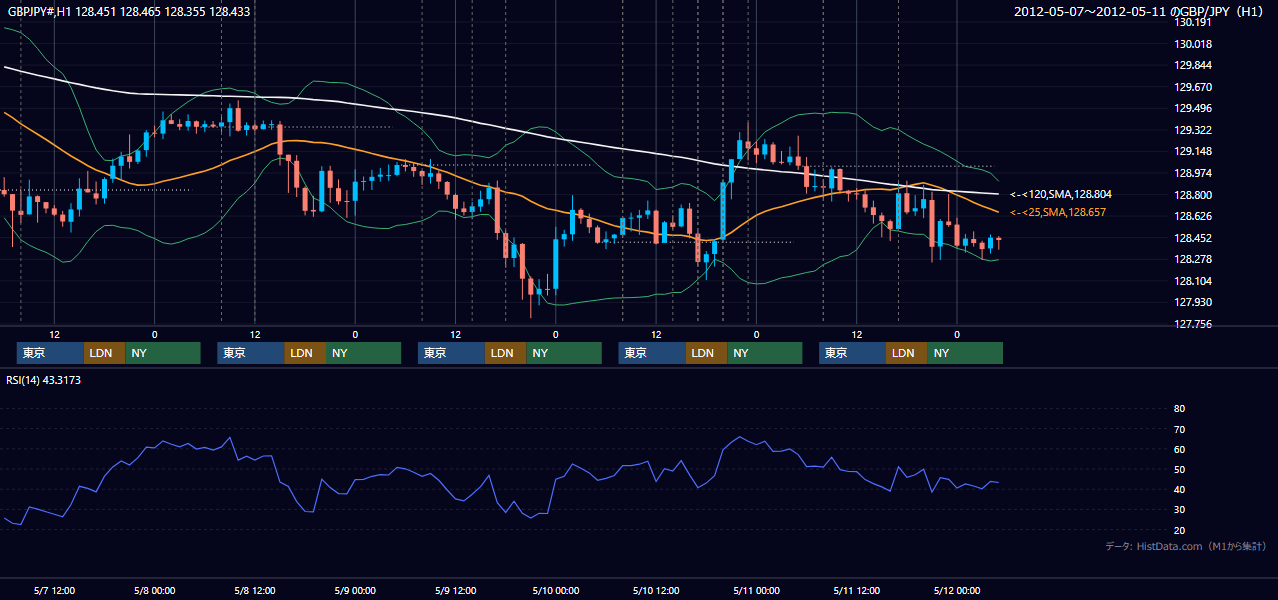The width and height of the screenshot is (1278, 600).
Task: Select the LDN session block for 5/11
Action: pyautogui.click(x=906, y=353)
